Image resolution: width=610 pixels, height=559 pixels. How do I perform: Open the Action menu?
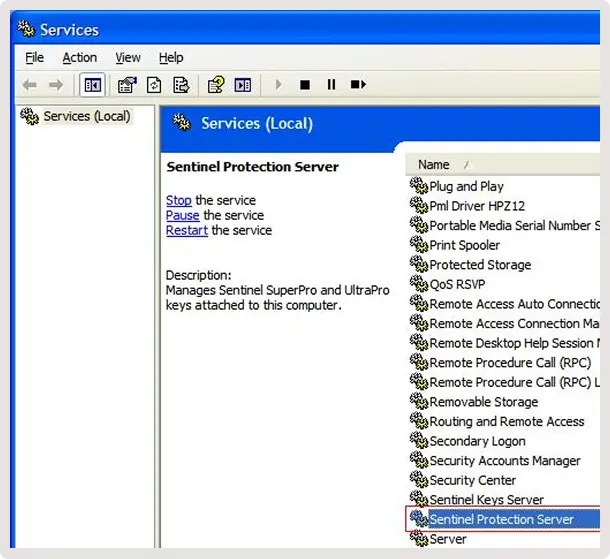coord(80,58)
